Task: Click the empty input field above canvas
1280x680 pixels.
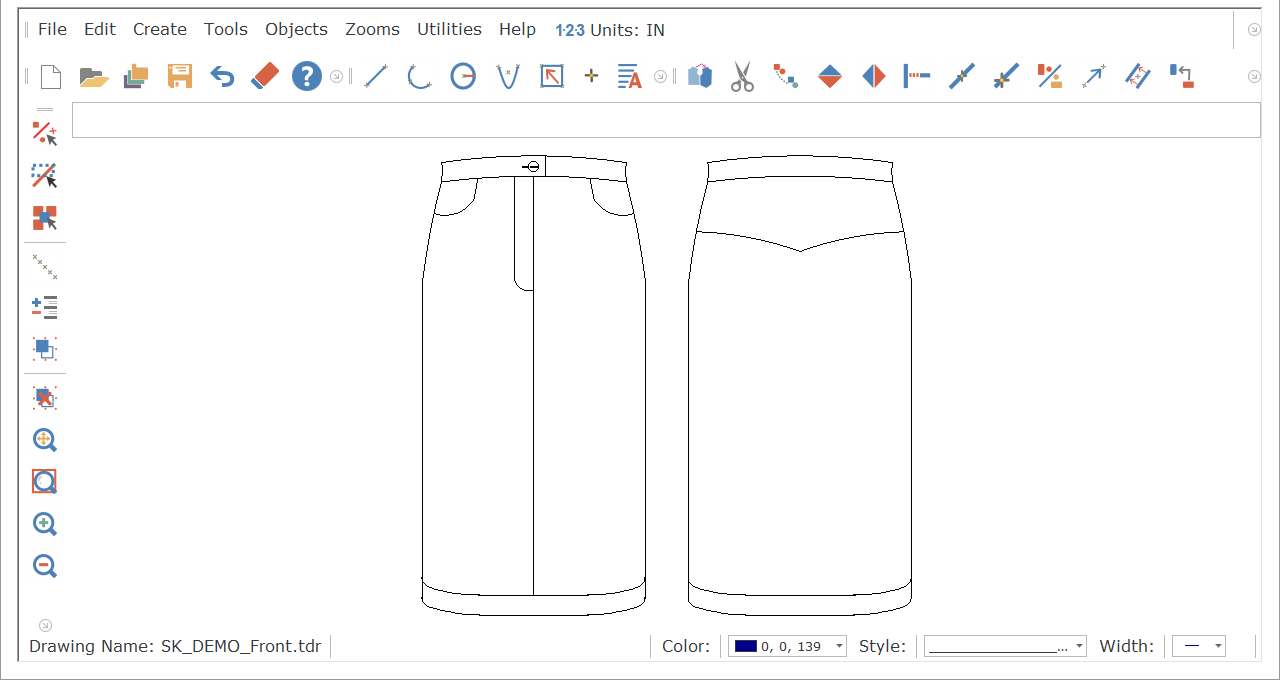Action: click(665, 120)
